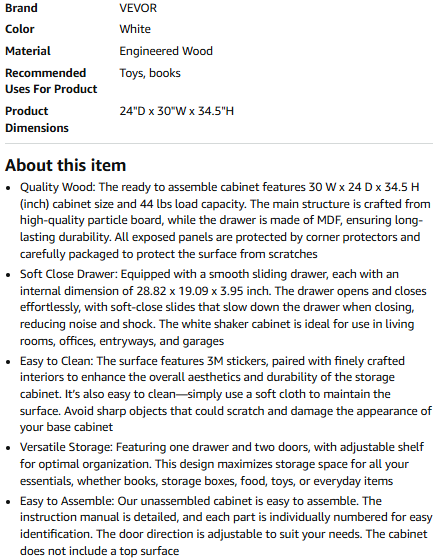This screenshot has width=447, height=560.
Task: Click the Easy to Clean bullet text
Action: [x=226, y=394]
